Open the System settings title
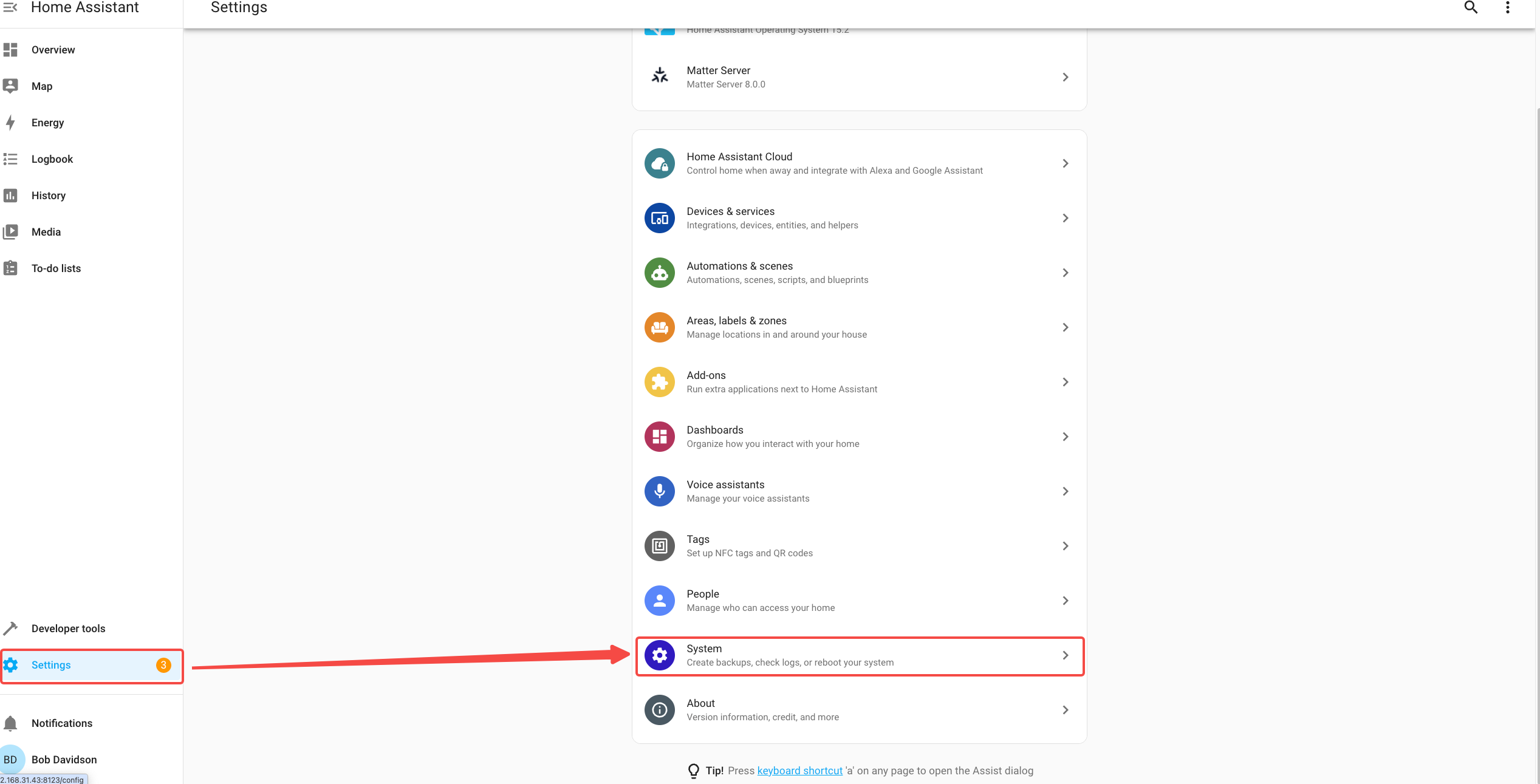Viewport: 1540px width, 784px height. pos(704,649)
